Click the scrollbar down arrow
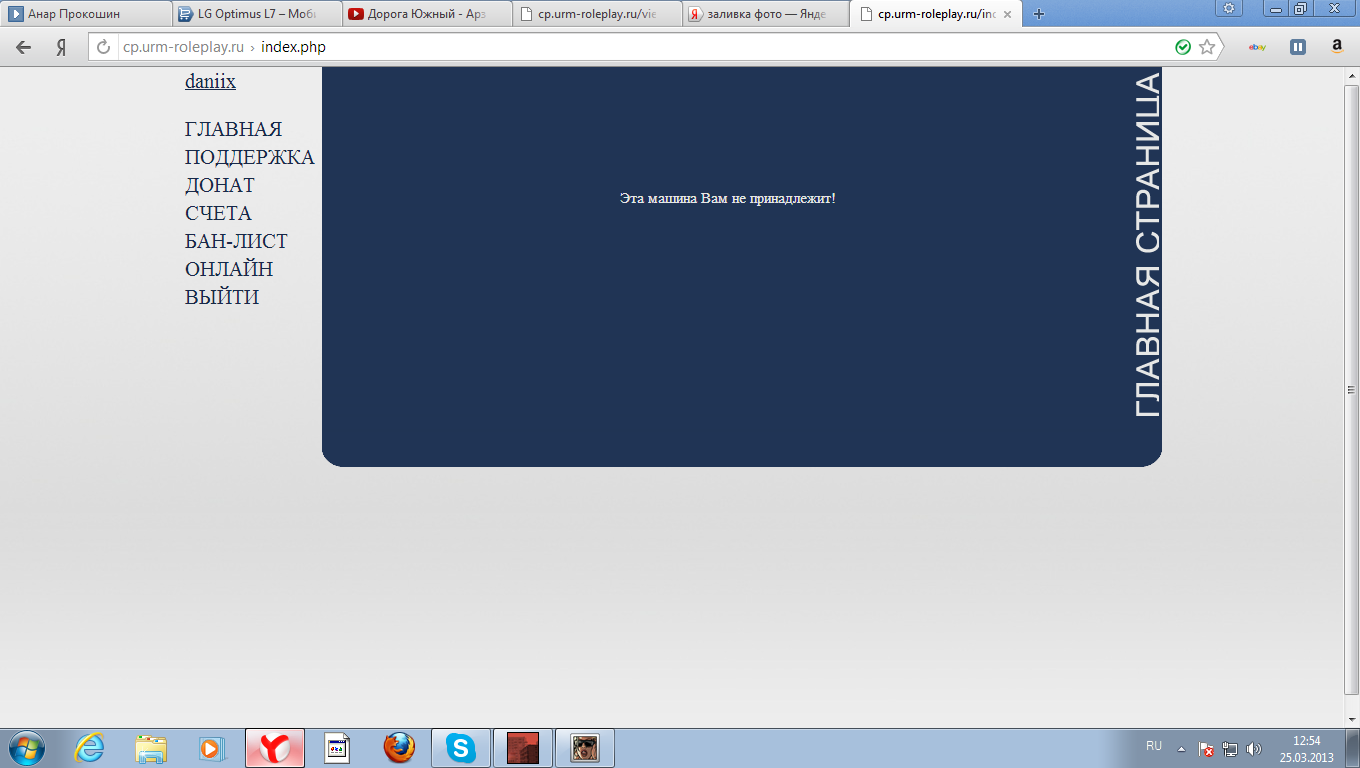1360x768 pixels. (1352, 719)
